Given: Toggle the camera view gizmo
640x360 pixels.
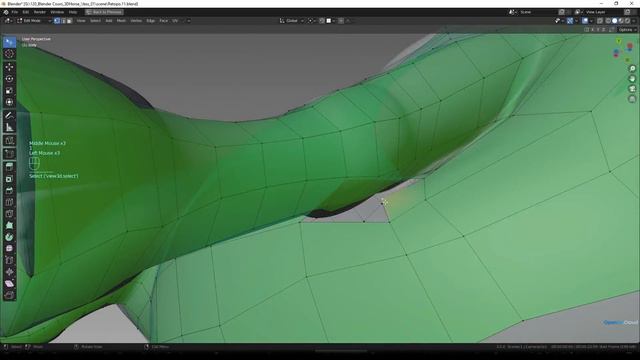Looking at the screenshot, I should [x=632, y=89].
